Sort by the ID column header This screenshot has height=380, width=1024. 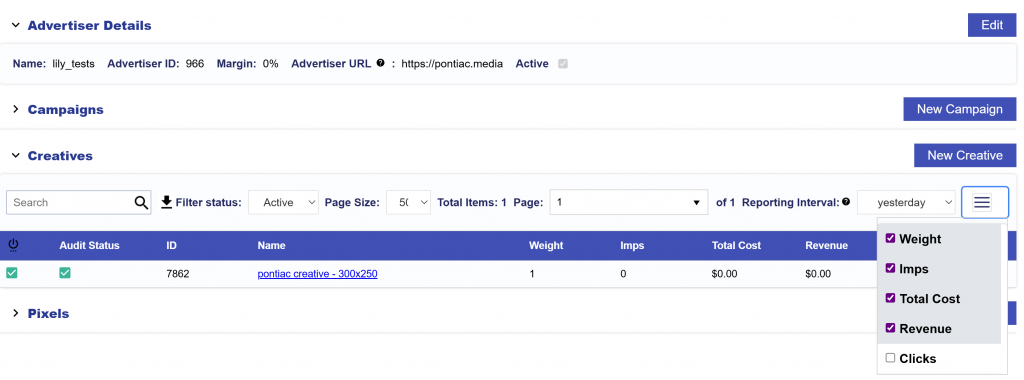coord(171,246)
